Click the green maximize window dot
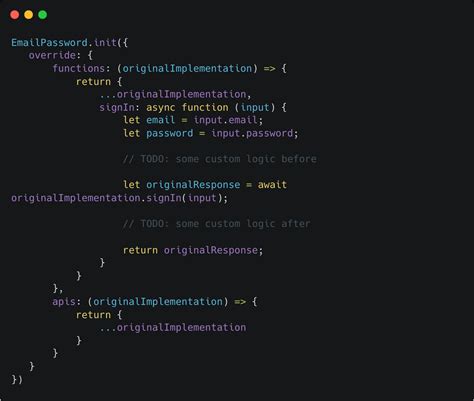Screen dimensions: 474x401 43,15
